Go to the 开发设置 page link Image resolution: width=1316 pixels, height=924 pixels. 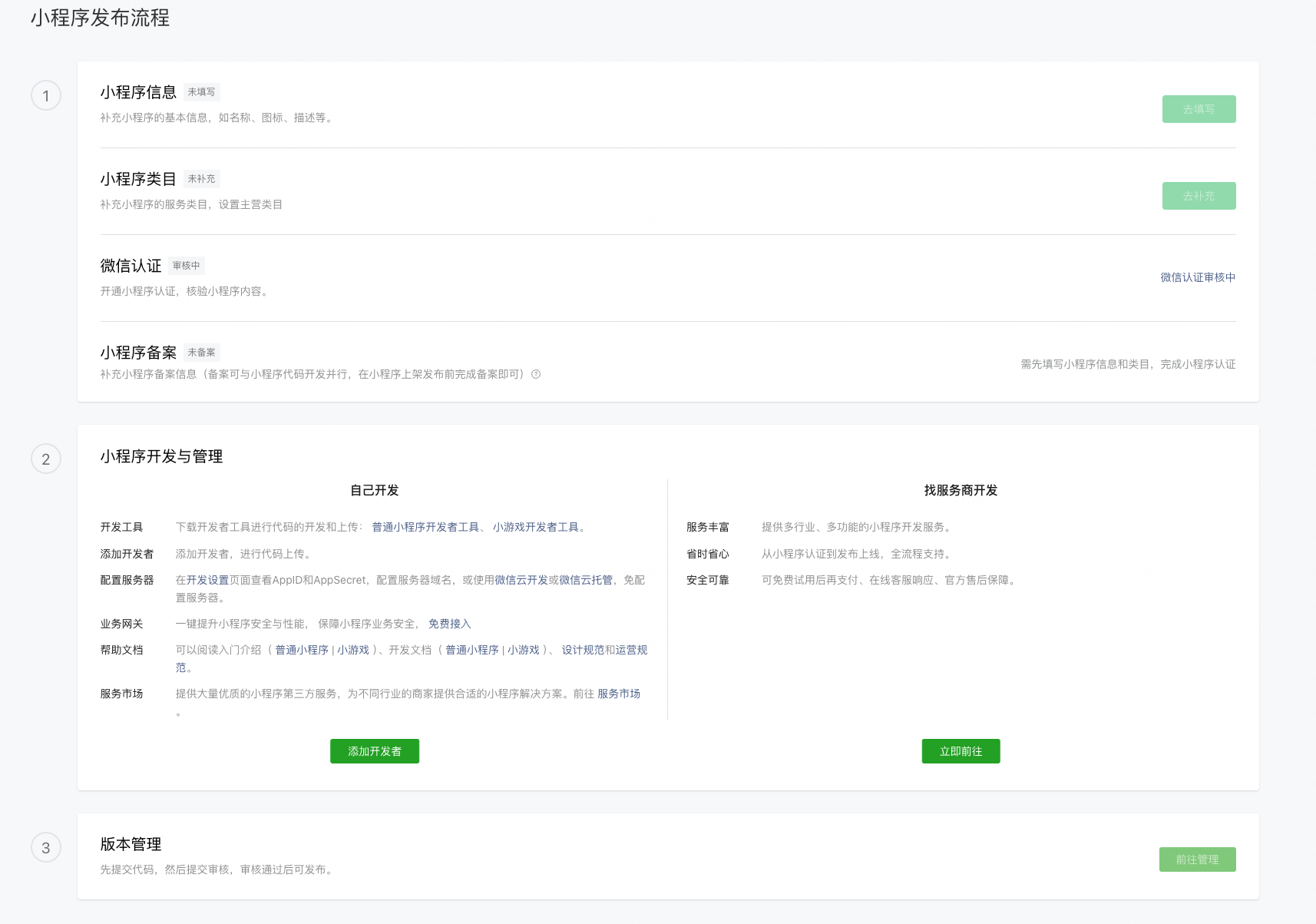[207, 580]
